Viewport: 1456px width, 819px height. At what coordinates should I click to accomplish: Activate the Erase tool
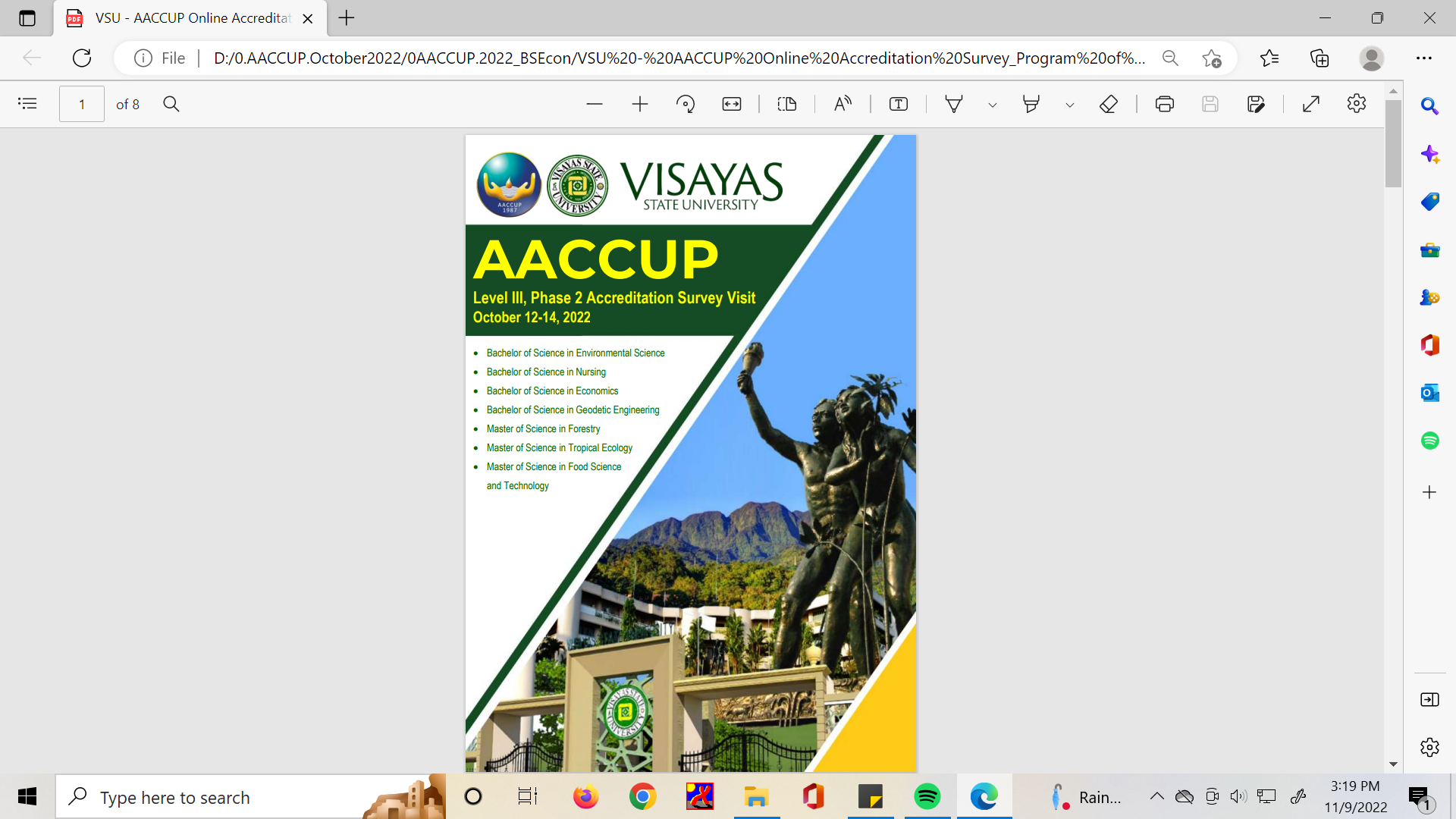click(1109, 104)
